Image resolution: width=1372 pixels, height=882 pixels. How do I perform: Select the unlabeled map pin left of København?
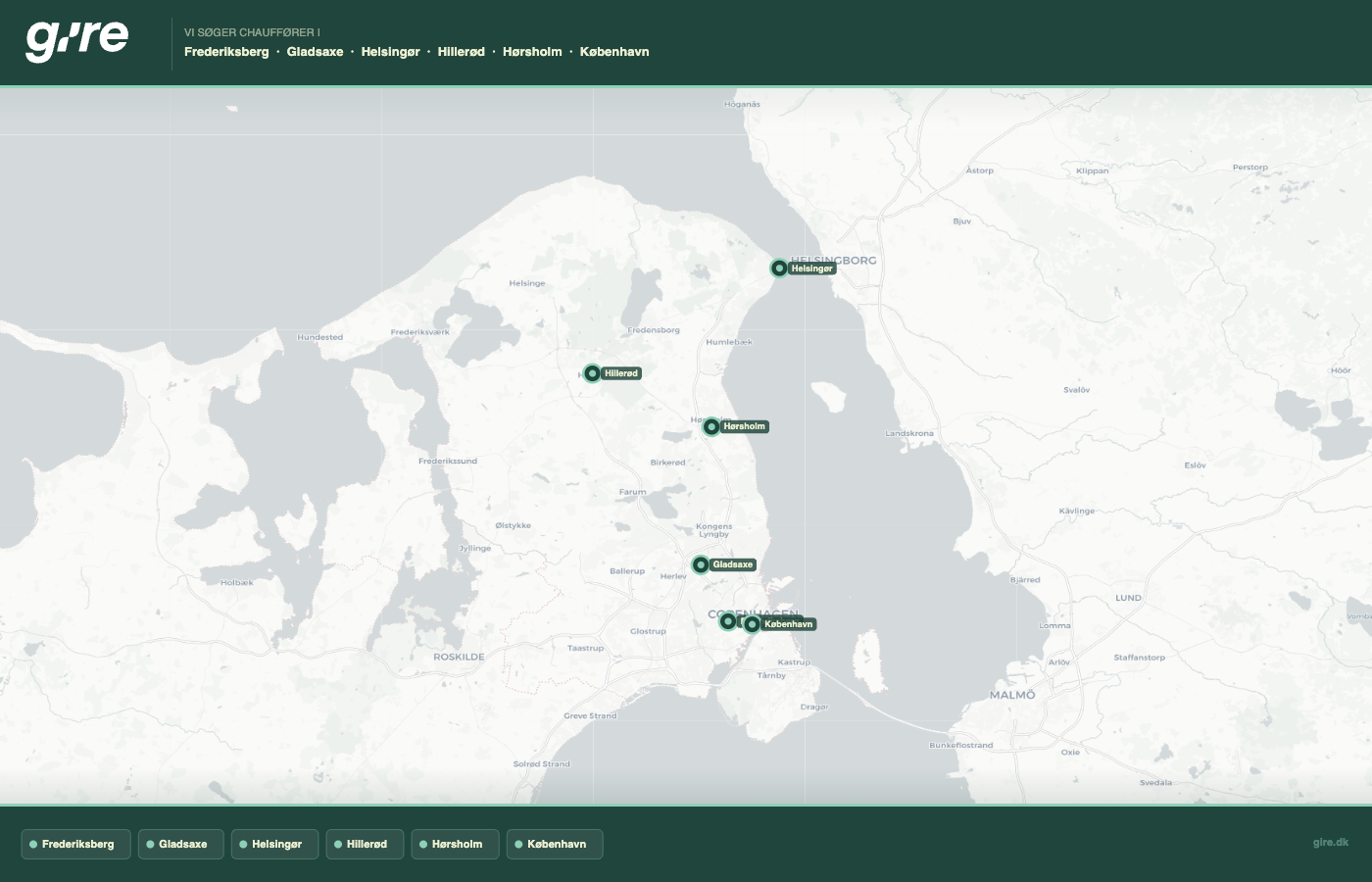[727, 621]
